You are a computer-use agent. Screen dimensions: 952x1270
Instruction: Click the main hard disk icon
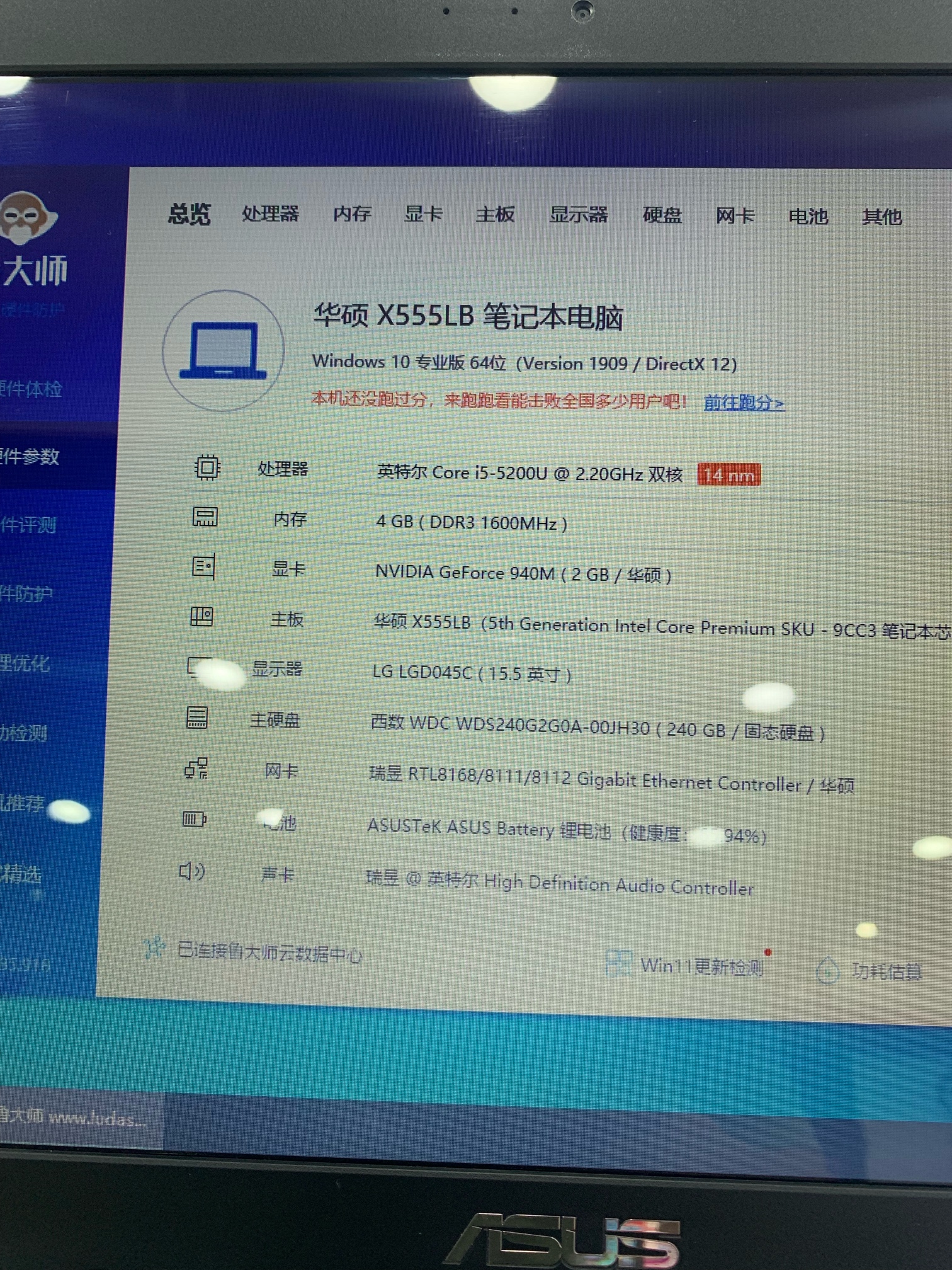click(197, 718)
